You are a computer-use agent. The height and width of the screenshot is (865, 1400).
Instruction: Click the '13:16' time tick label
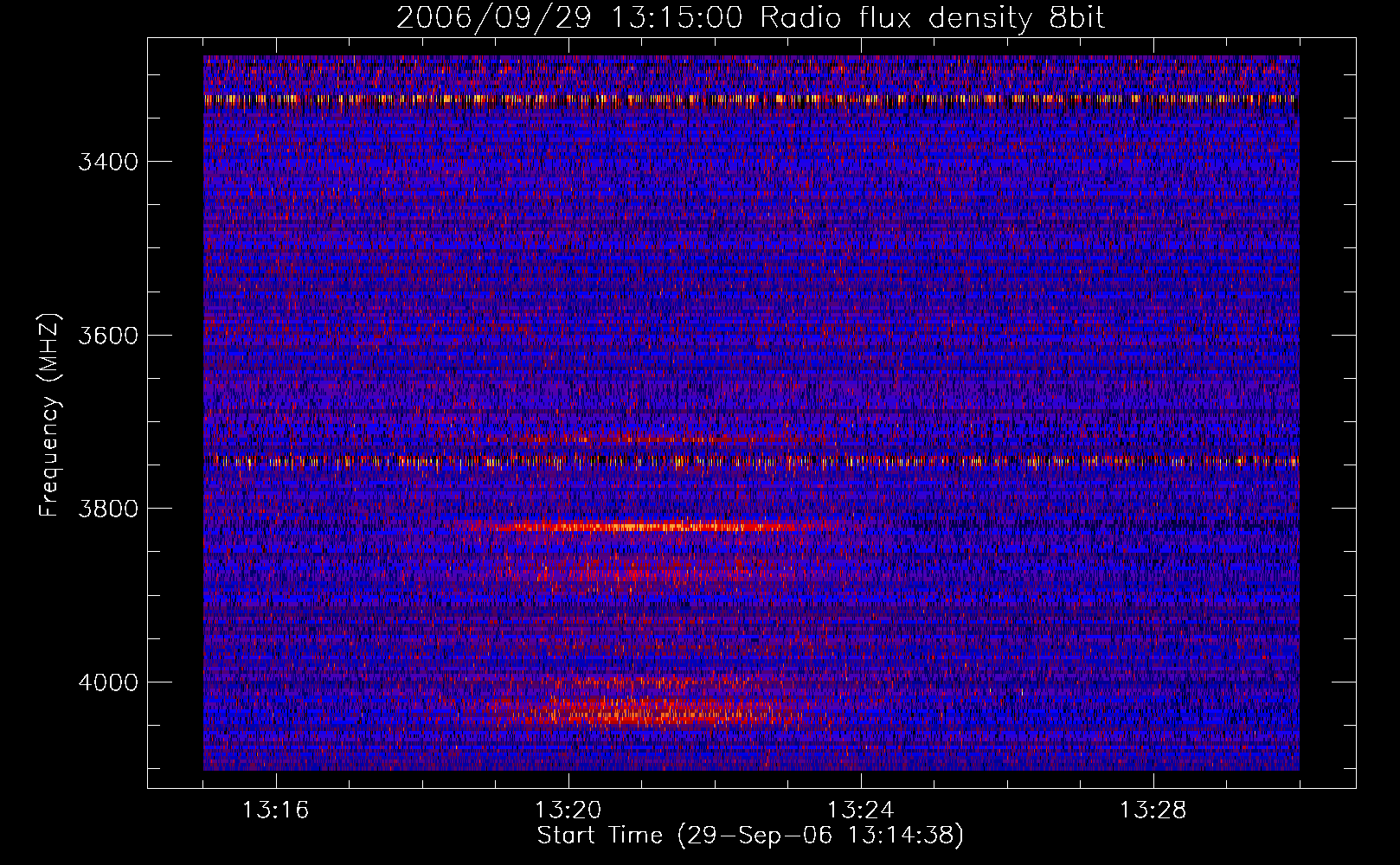[x=276, y=811]
